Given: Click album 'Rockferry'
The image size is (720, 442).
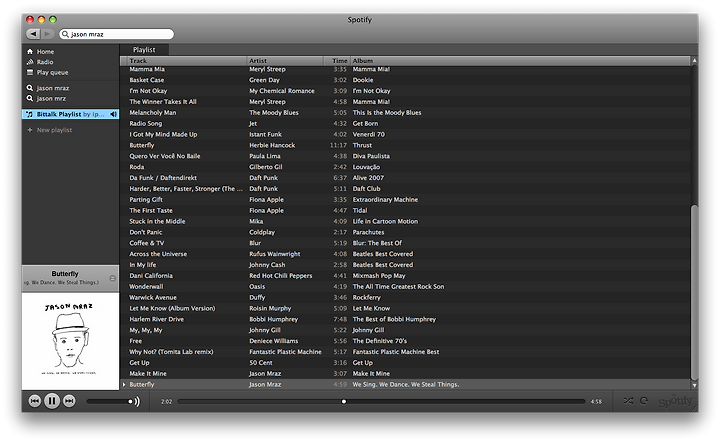Looking at the screenshot, I should [366, 297].
